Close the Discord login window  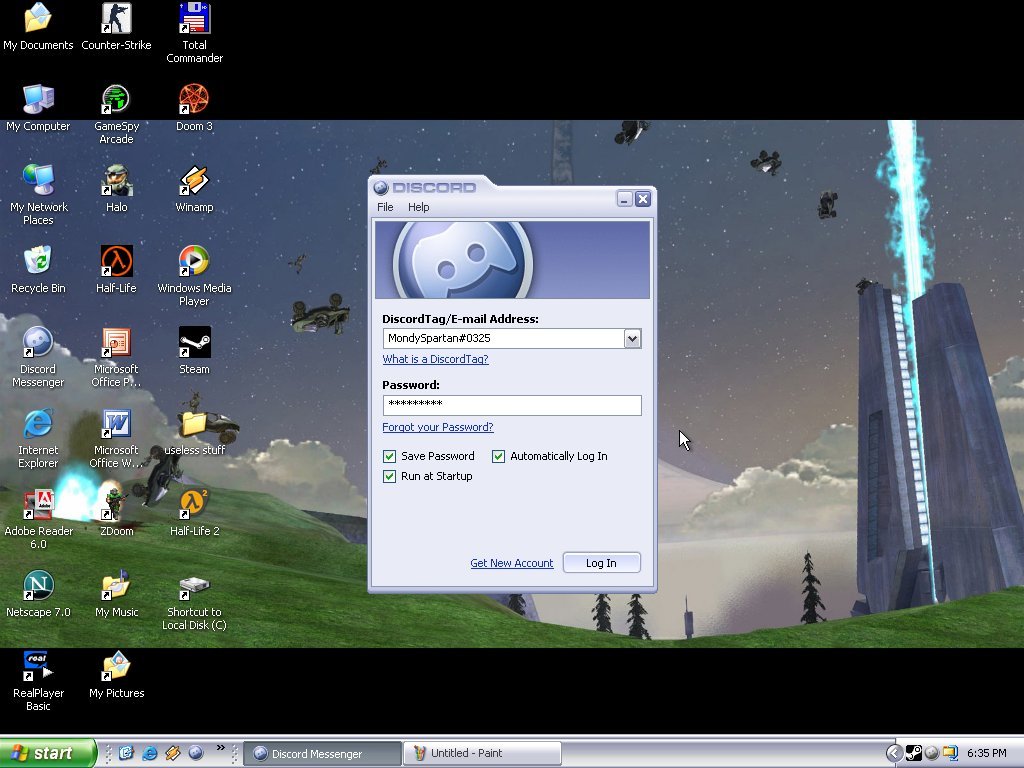coord(643,199)
